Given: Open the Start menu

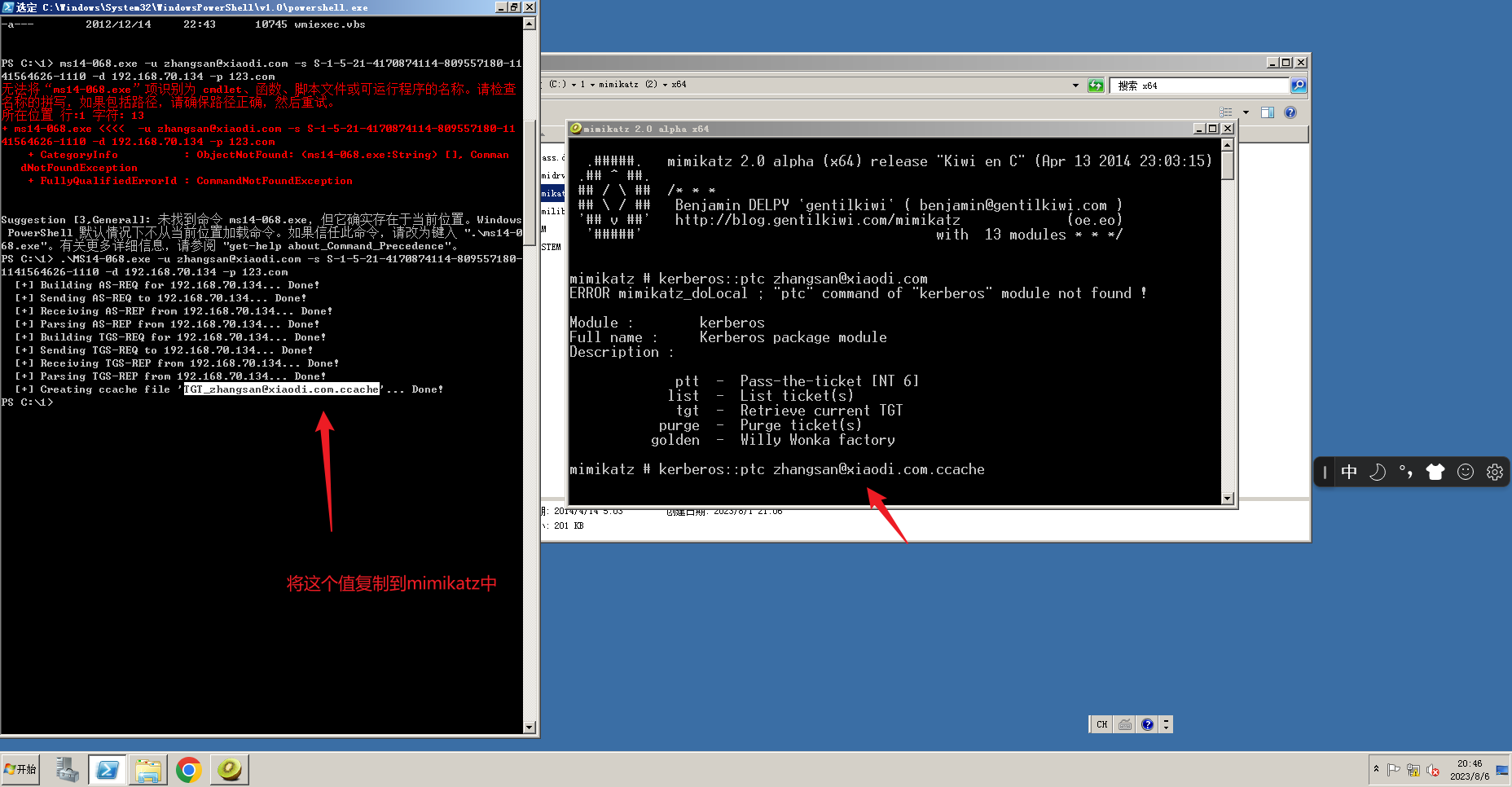Looking at the screenshot, I should click(x=20, y=769).
